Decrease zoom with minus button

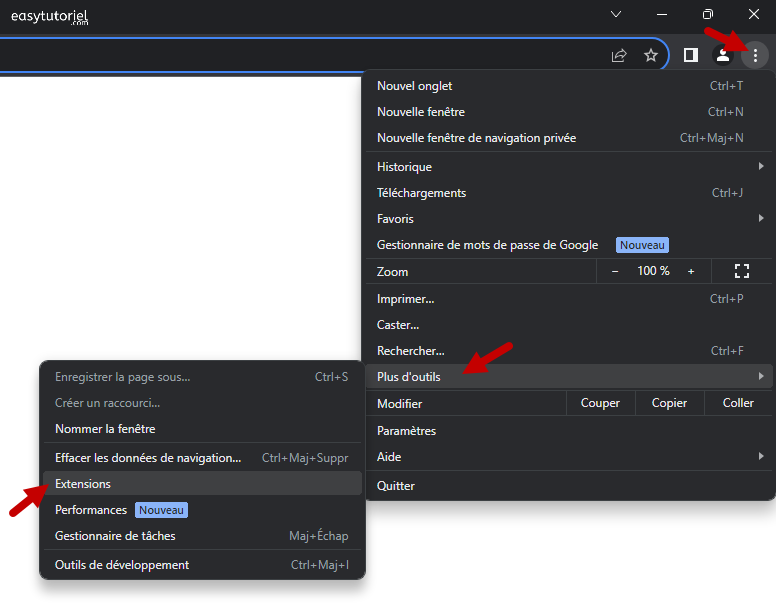point(615,271)
